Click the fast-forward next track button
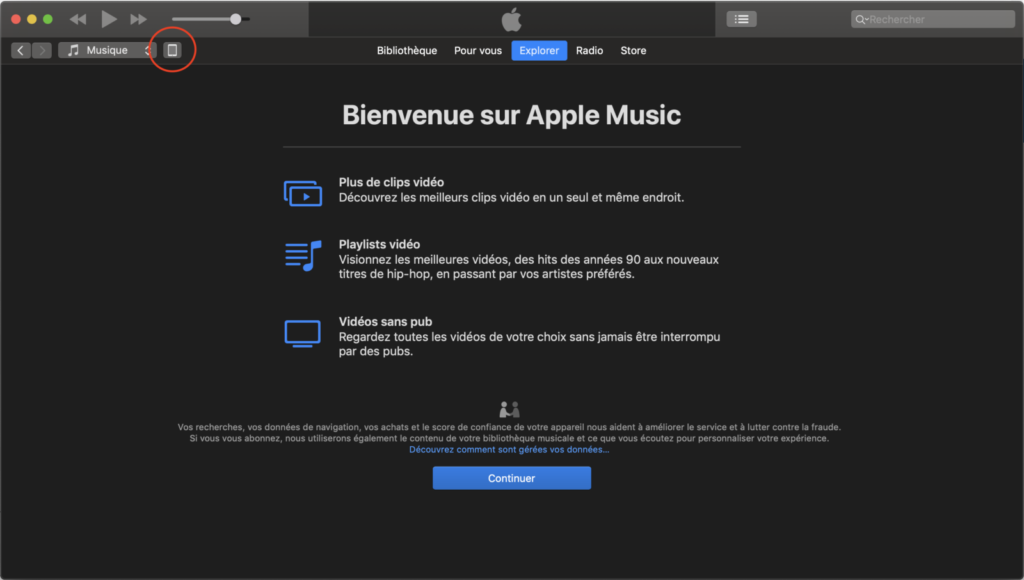 point(139,19)
